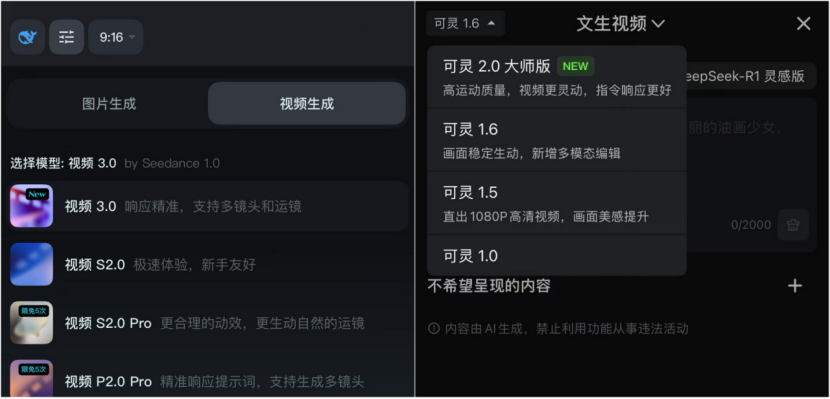
Task: Choose the 视频 S2.0 Pro model icon
Action: pyautogui.click(x=32, y=323)
